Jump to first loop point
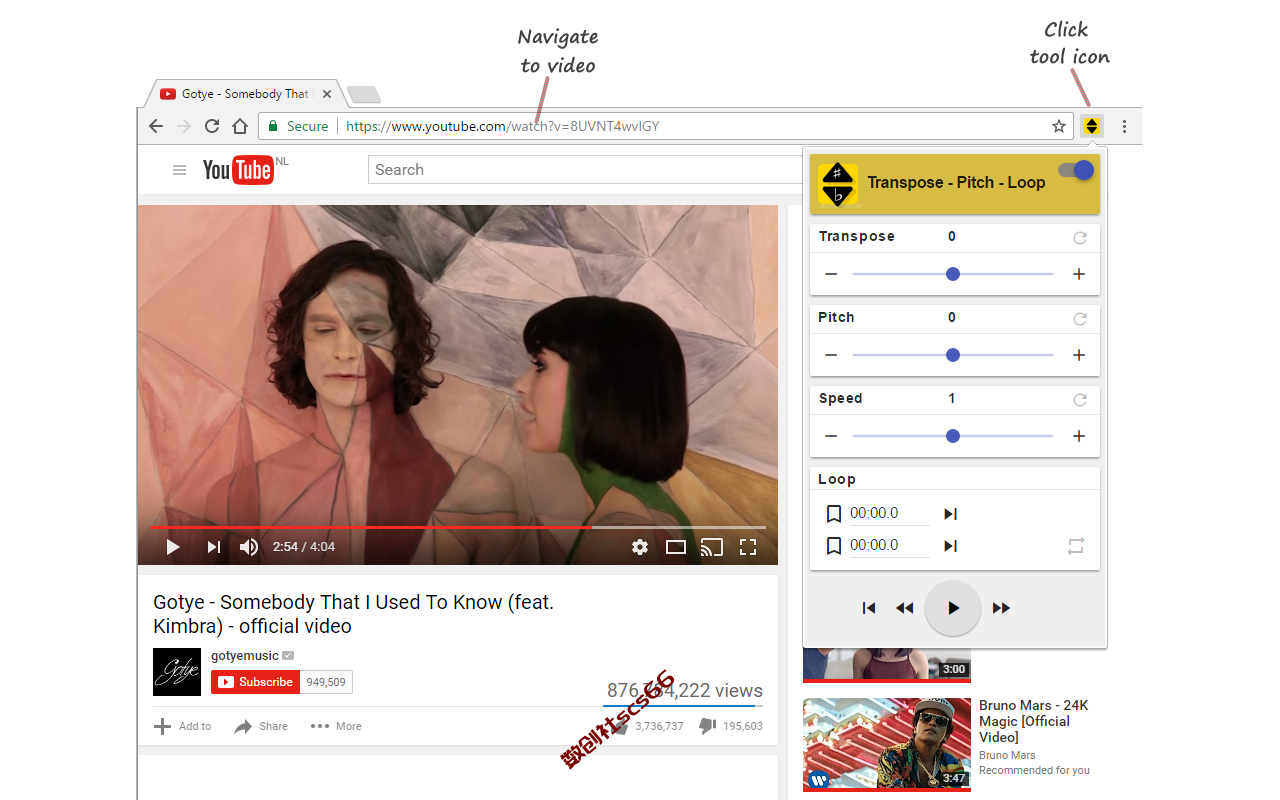 950,514
